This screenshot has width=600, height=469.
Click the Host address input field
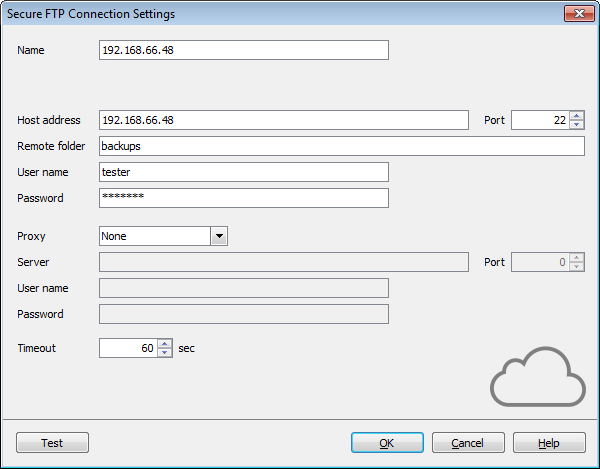point(284,120)
